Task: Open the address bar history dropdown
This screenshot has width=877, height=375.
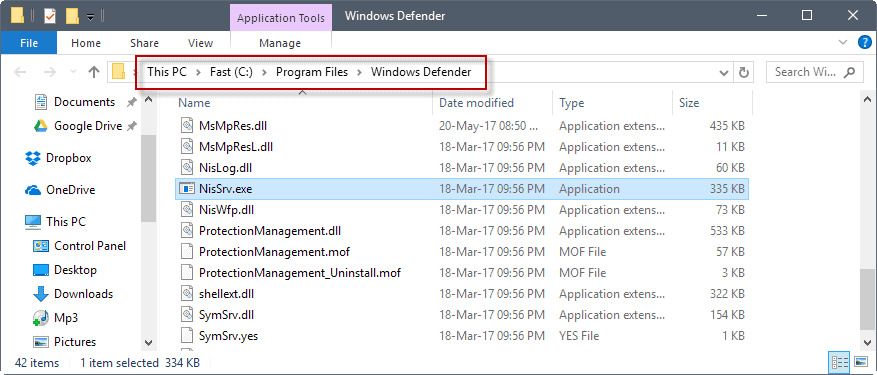Action: 724,72
